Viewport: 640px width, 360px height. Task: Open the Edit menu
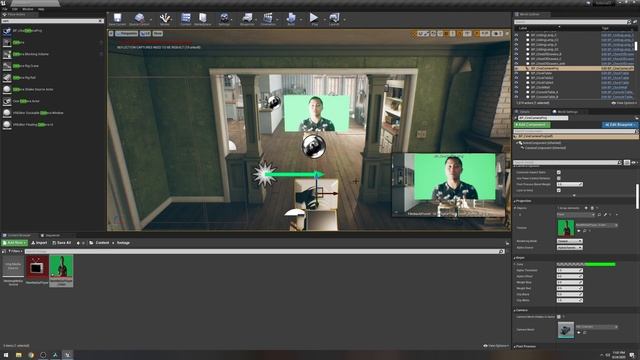tap(15, 9)
